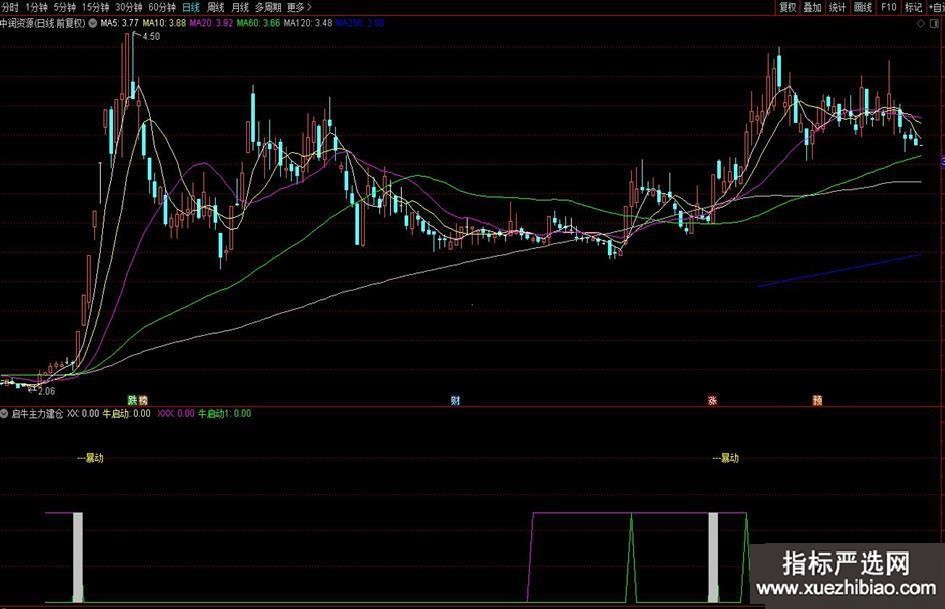Screen dimensions: 945x609
Task: Select the 5分钟 timeframe
Action: tap(64, 7)
